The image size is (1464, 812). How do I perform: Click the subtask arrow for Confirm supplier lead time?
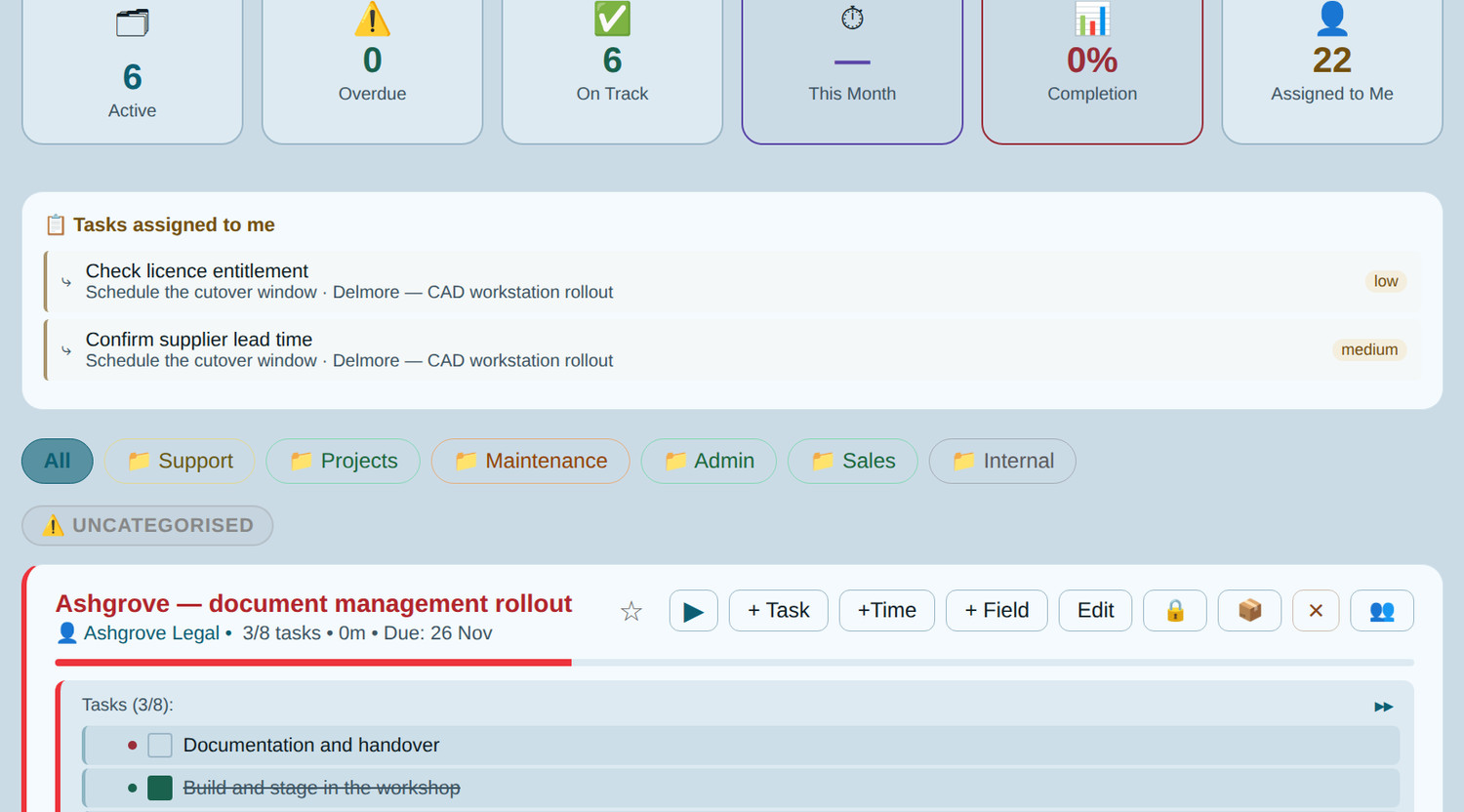tap(66, 350)
